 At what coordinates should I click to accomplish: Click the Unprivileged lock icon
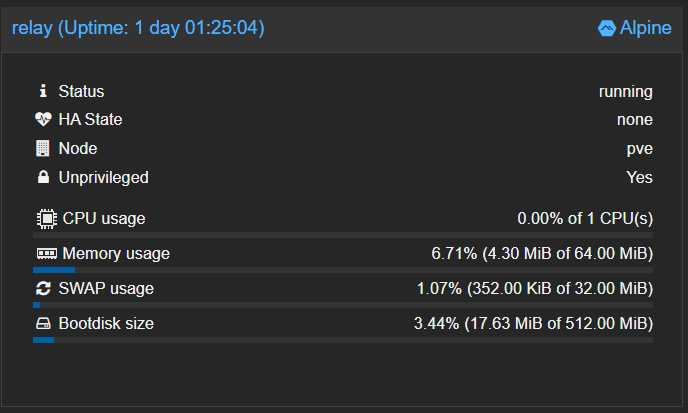point(43,177)
